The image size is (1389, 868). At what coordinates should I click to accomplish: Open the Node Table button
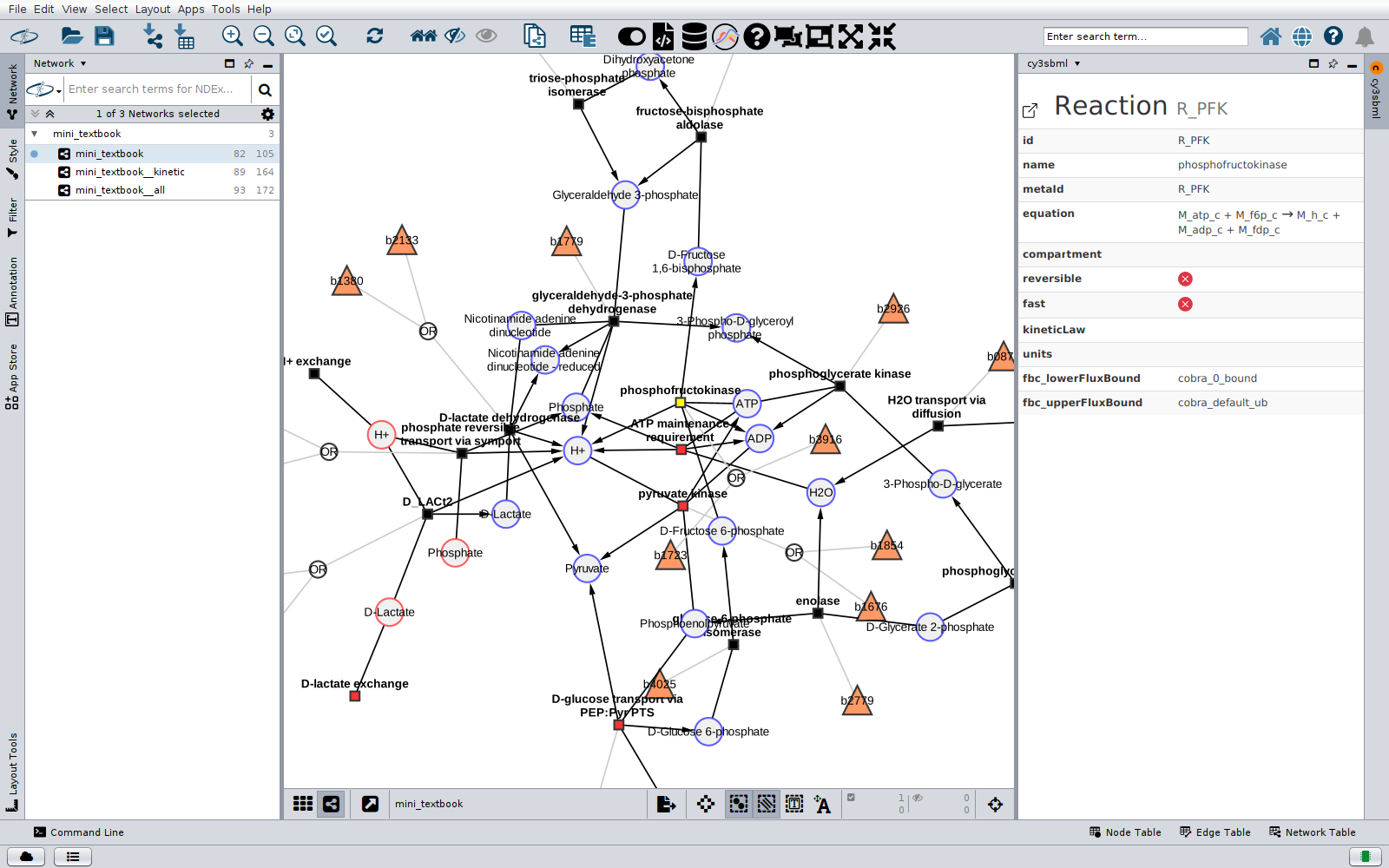coord(1125,832)
